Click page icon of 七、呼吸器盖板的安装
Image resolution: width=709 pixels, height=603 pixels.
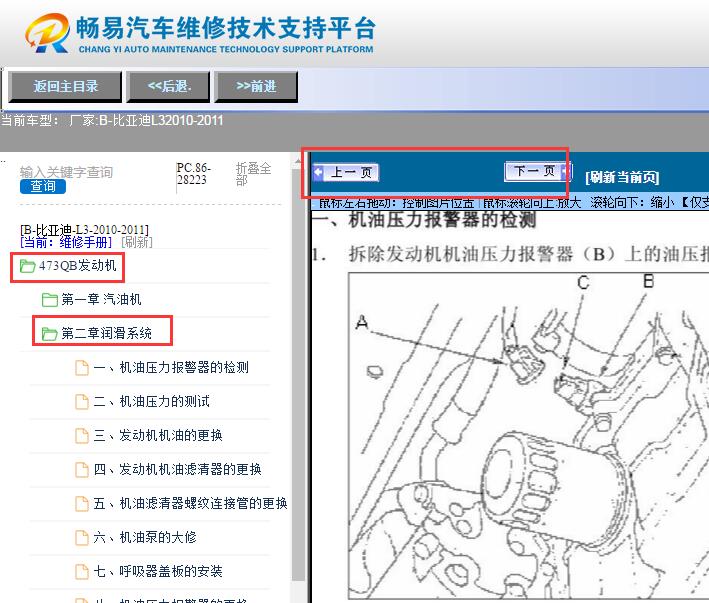(x=82, y=571)
